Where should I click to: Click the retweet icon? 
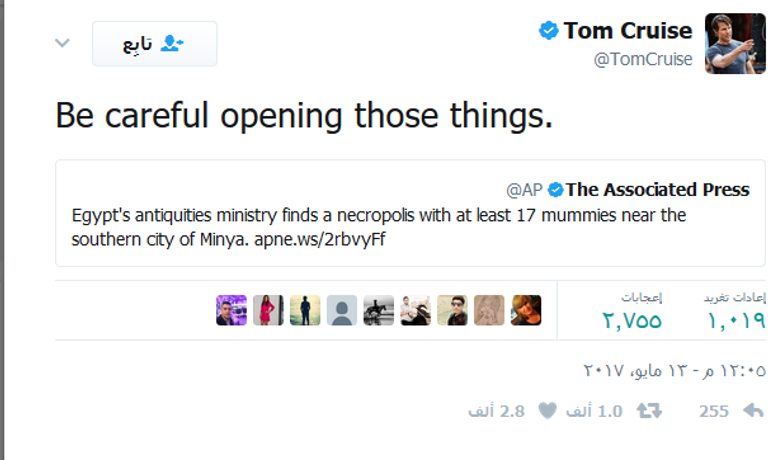pos(649,411)
